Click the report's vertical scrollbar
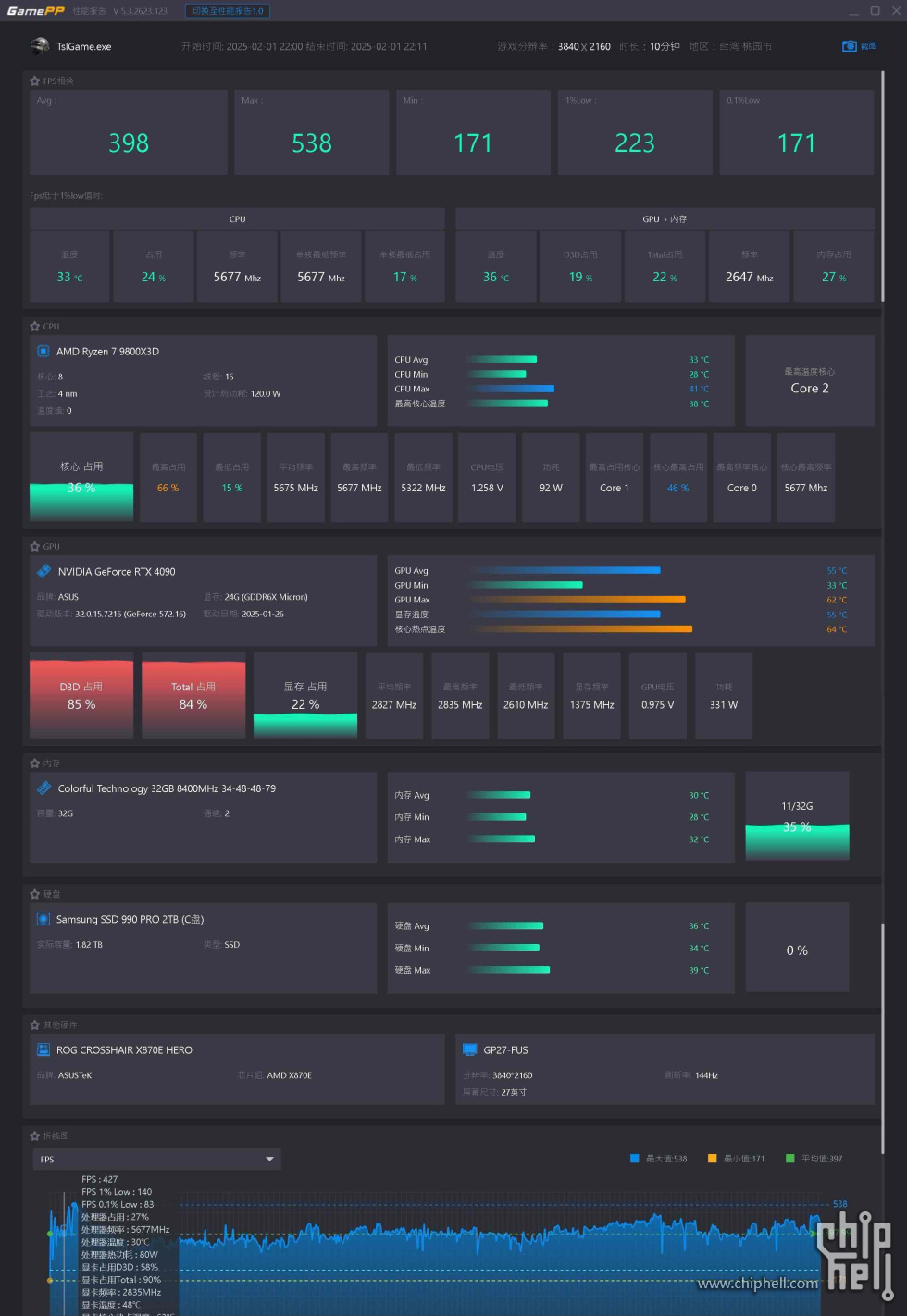Image resolution: width=907 pixels, height=1316 pixels. point(883,185)
